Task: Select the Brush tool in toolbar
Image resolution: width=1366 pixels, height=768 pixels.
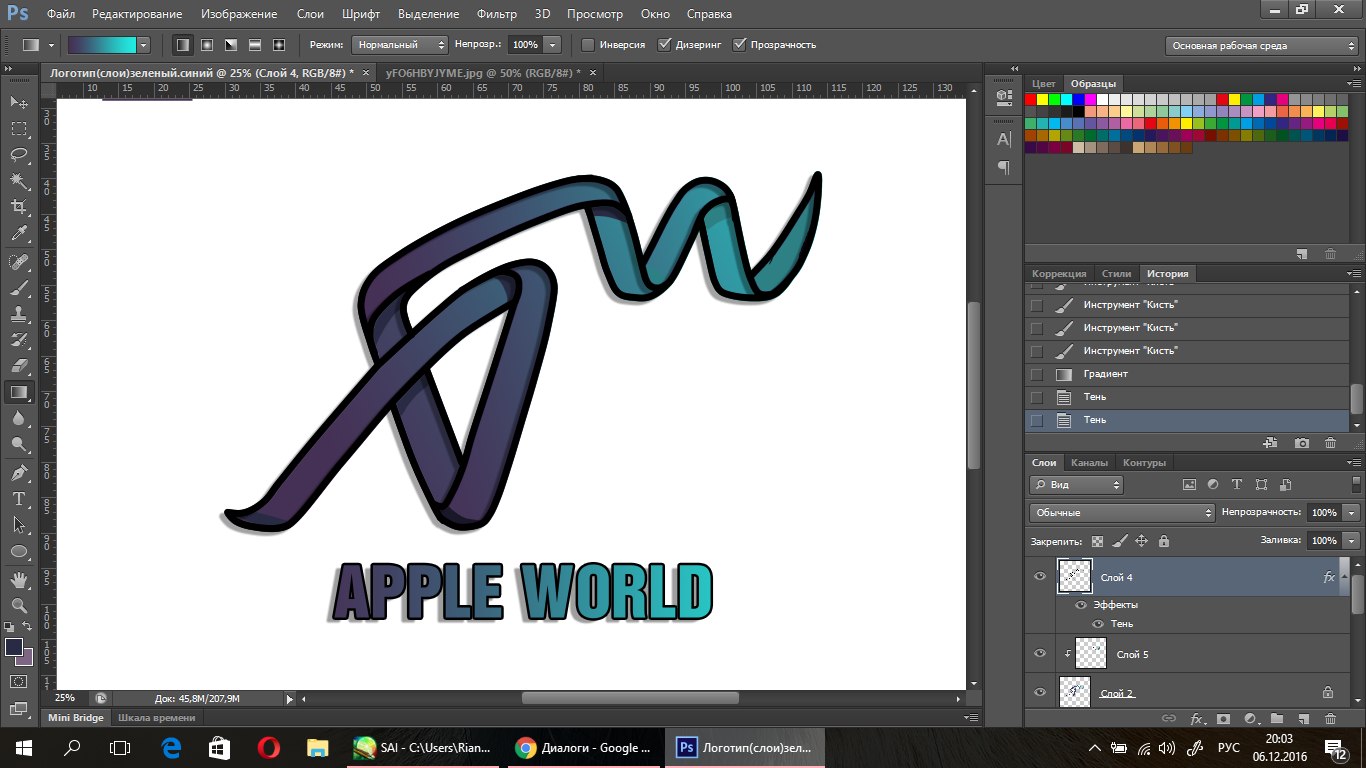Action: coord(19,288)
